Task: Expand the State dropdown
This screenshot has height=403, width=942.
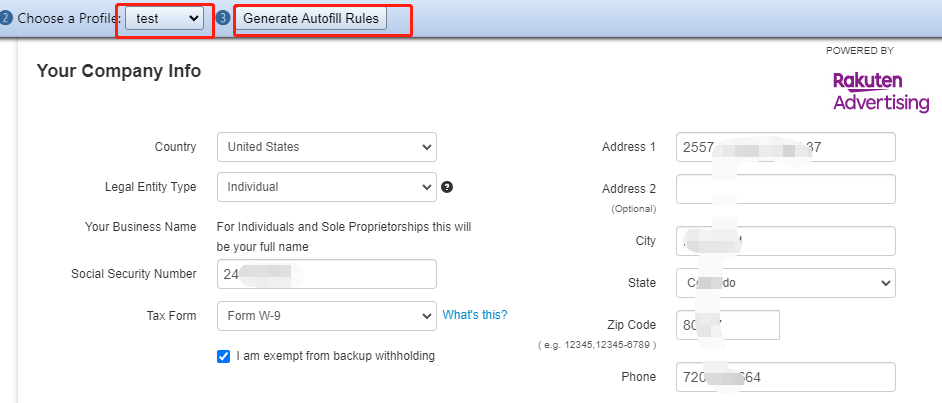Action: coord(786,283)
